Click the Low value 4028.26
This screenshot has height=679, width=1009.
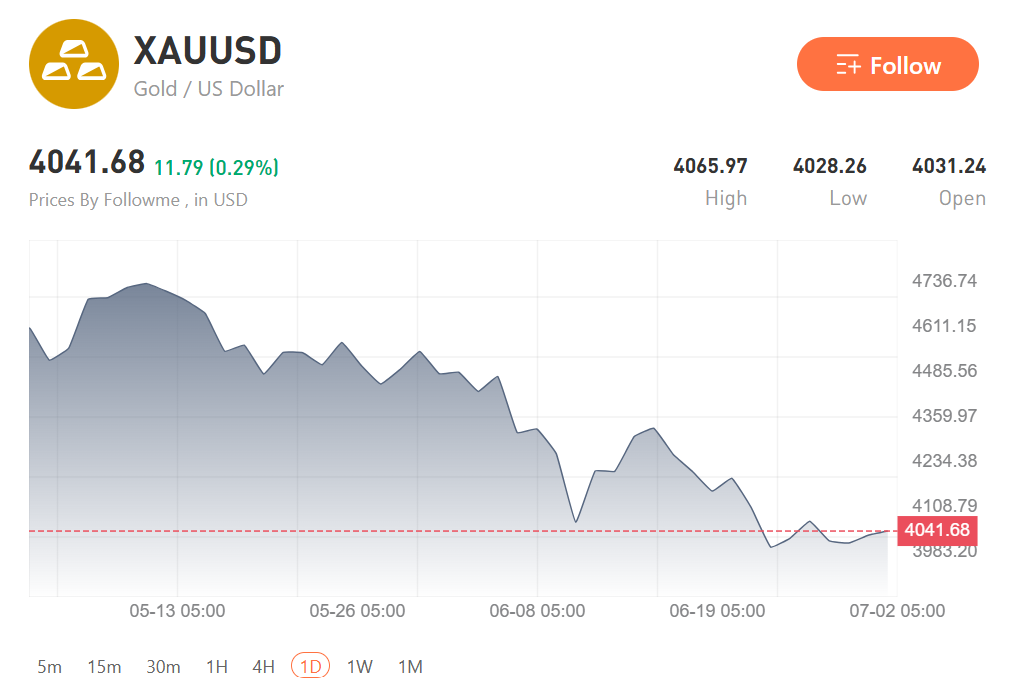pos(829,166)
